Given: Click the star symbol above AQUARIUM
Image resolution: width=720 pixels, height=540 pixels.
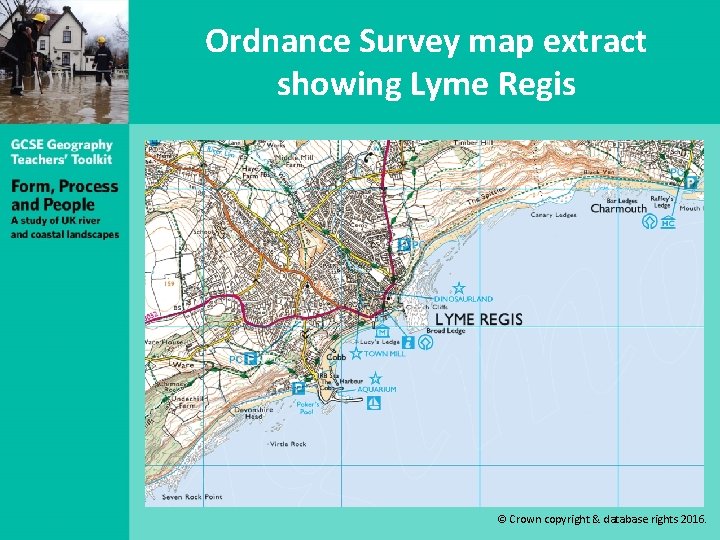Looking at the screenshot, I should click(x=376, y=378).
